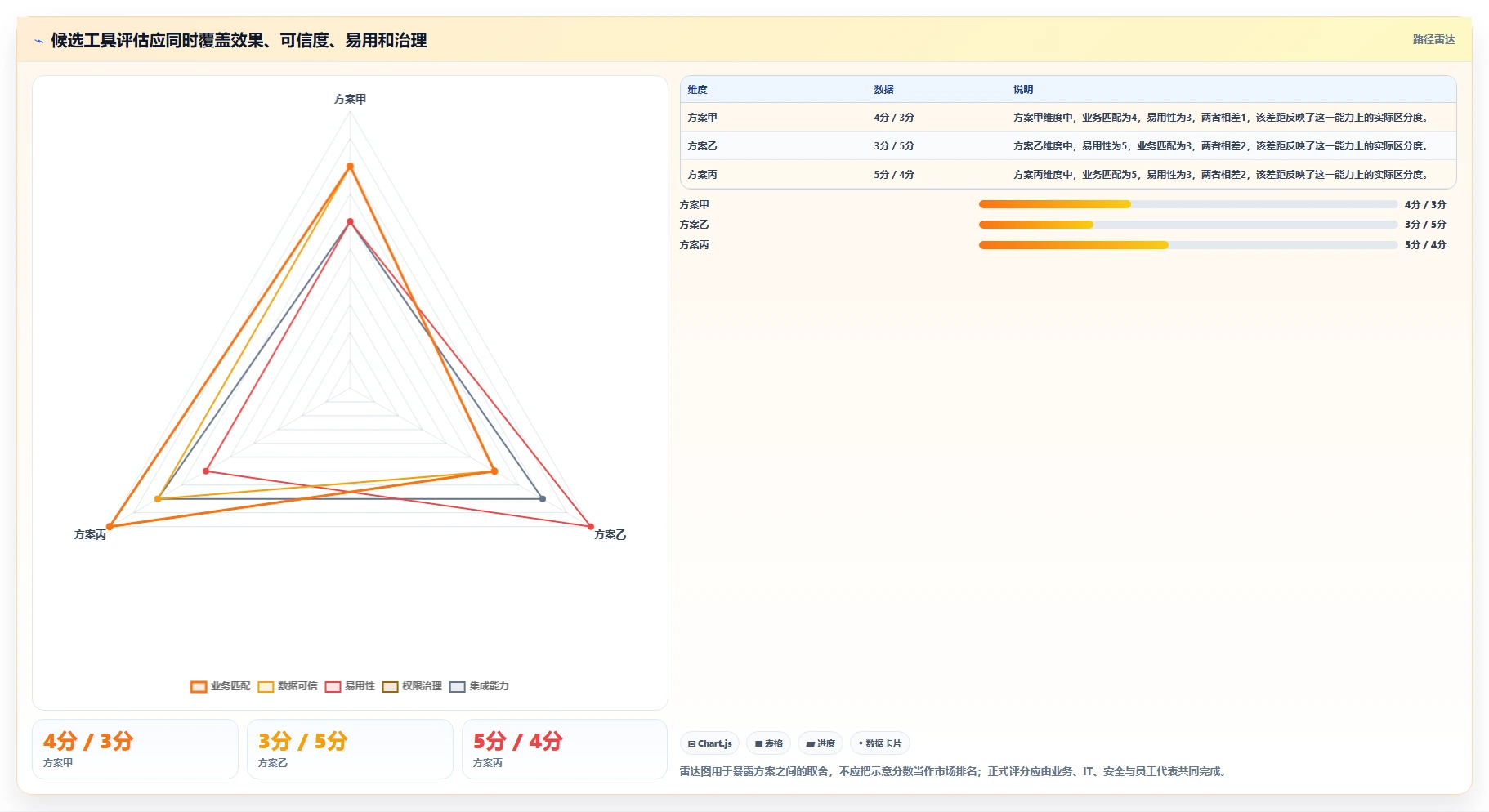Click the 方案丙 radar axis label
The height and width of the screenshot is (812, 1489).
[90, 534]
